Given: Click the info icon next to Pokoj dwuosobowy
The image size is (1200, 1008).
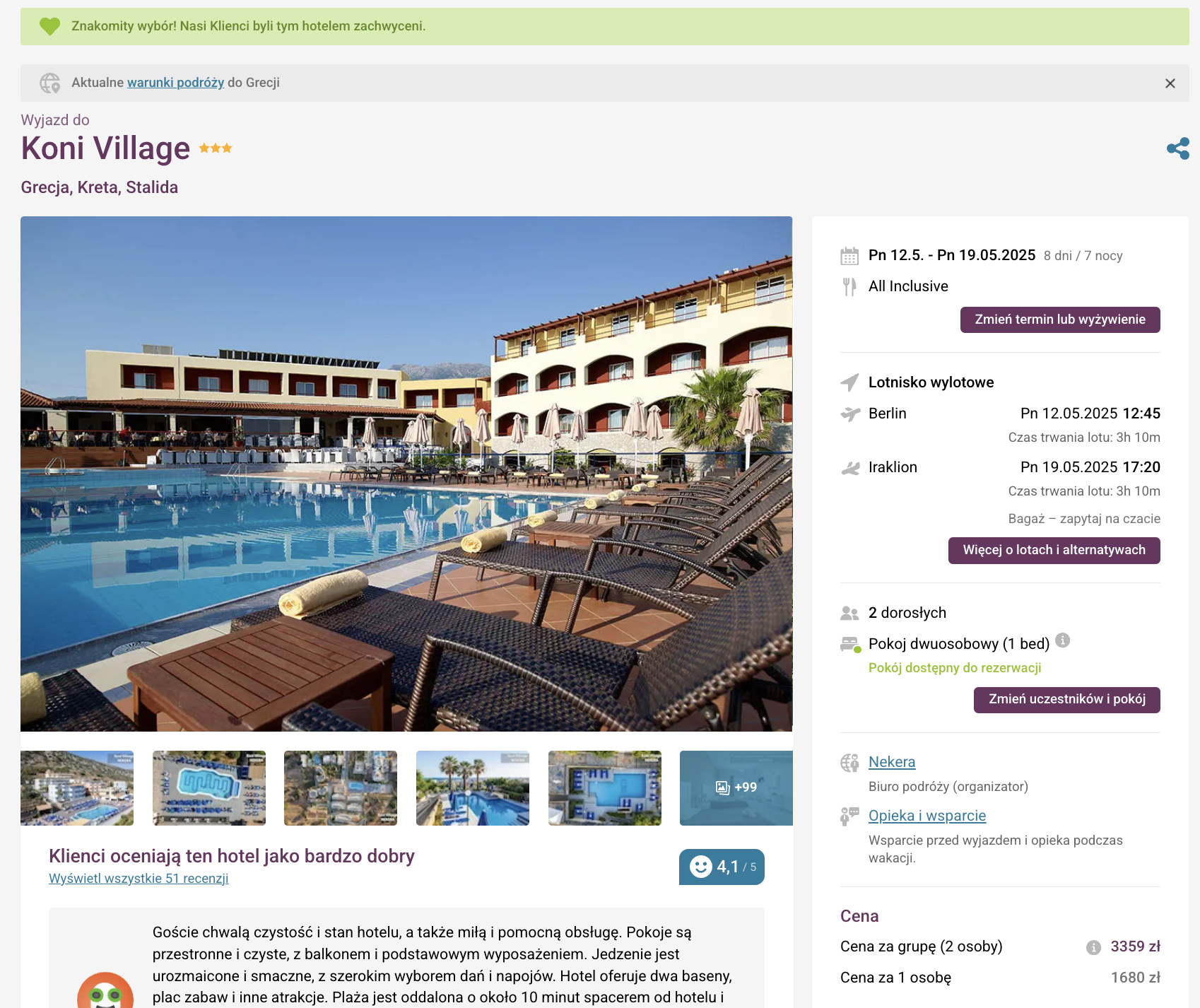Looking at the screenshot, I should (x=1062, y=640).
